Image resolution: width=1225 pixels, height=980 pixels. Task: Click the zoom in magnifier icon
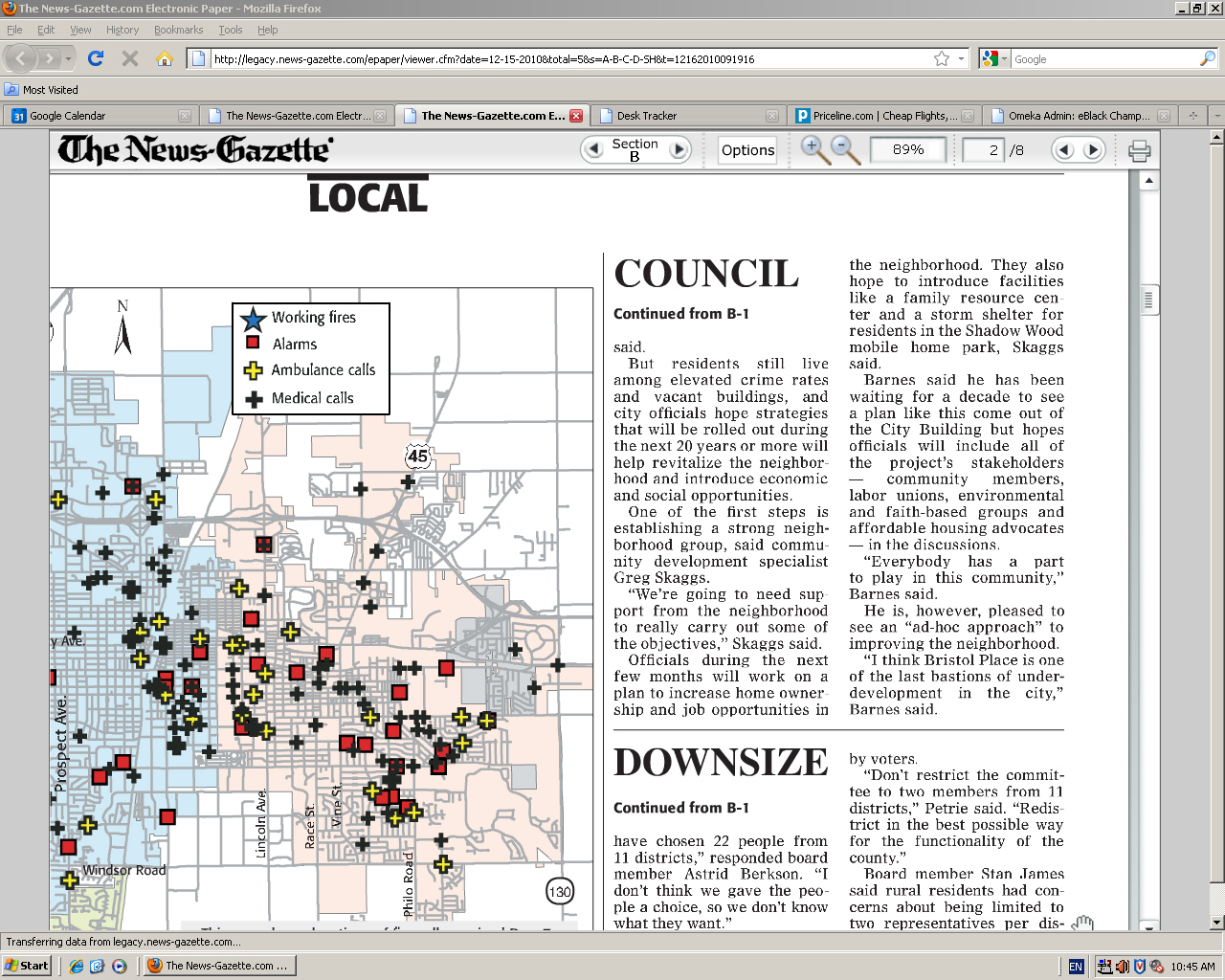click(813, 148)
